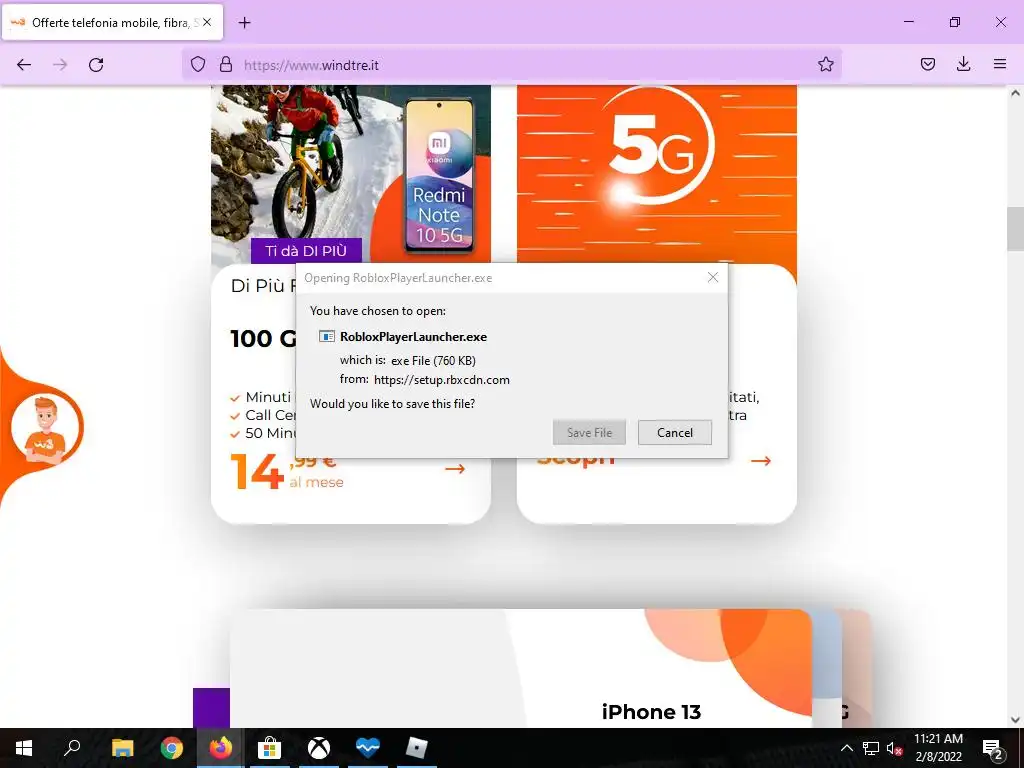1024x768 pixels.
Task: Open the WindTre assistant avatar chat
Action: pos(44,429)
